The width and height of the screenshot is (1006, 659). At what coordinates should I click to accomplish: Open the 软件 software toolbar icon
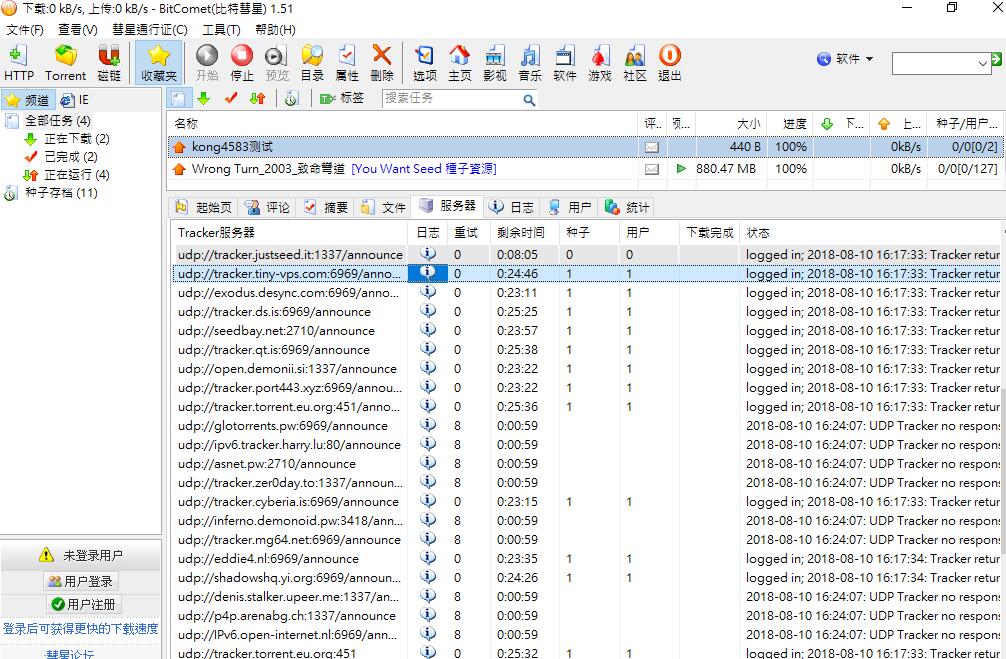click(x=565, y=62)
